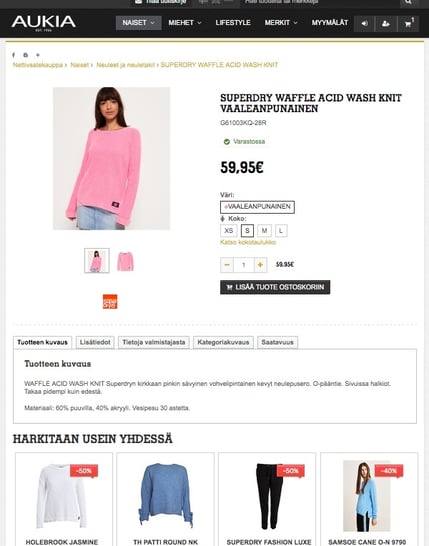Select size M
The height and width of the screenshot is (546, 429).
tap(264, 231)
